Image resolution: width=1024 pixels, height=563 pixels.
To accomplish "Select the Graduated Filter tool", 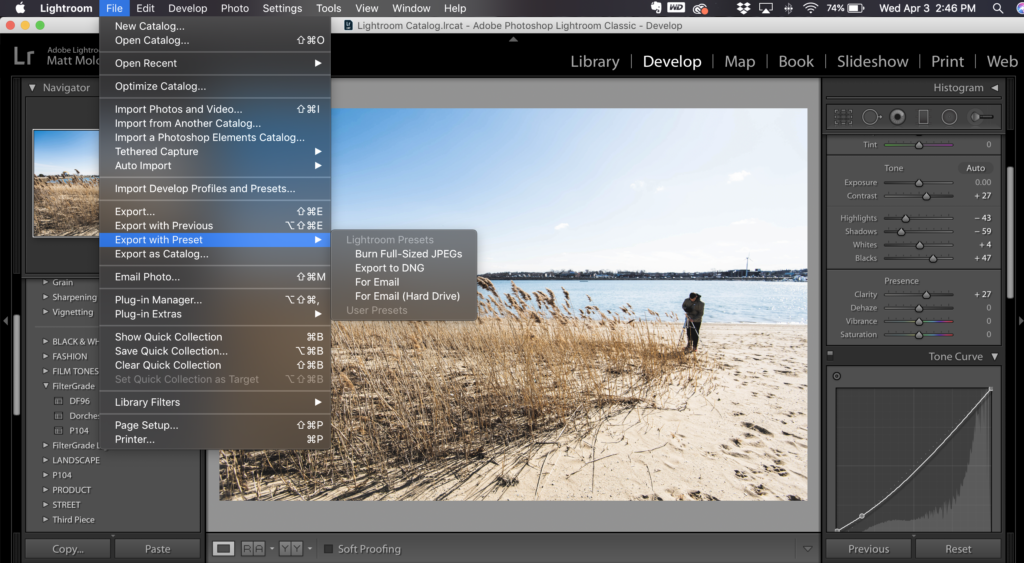I will (x=923, y=117).
